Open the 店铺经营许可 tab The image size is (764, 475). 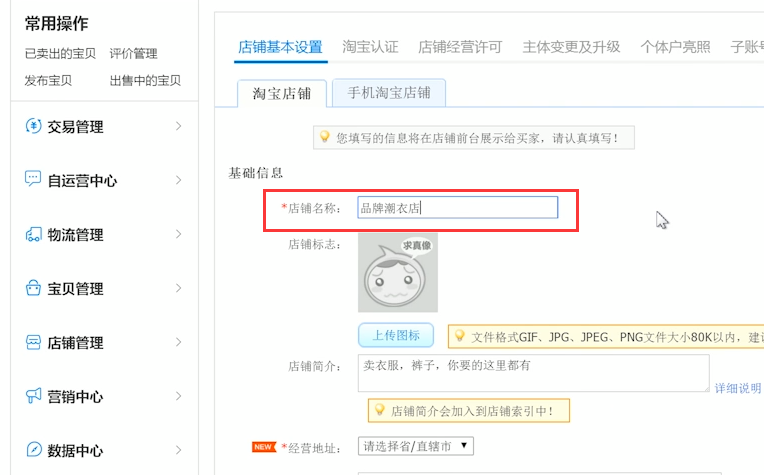click(x=460, y=47)
